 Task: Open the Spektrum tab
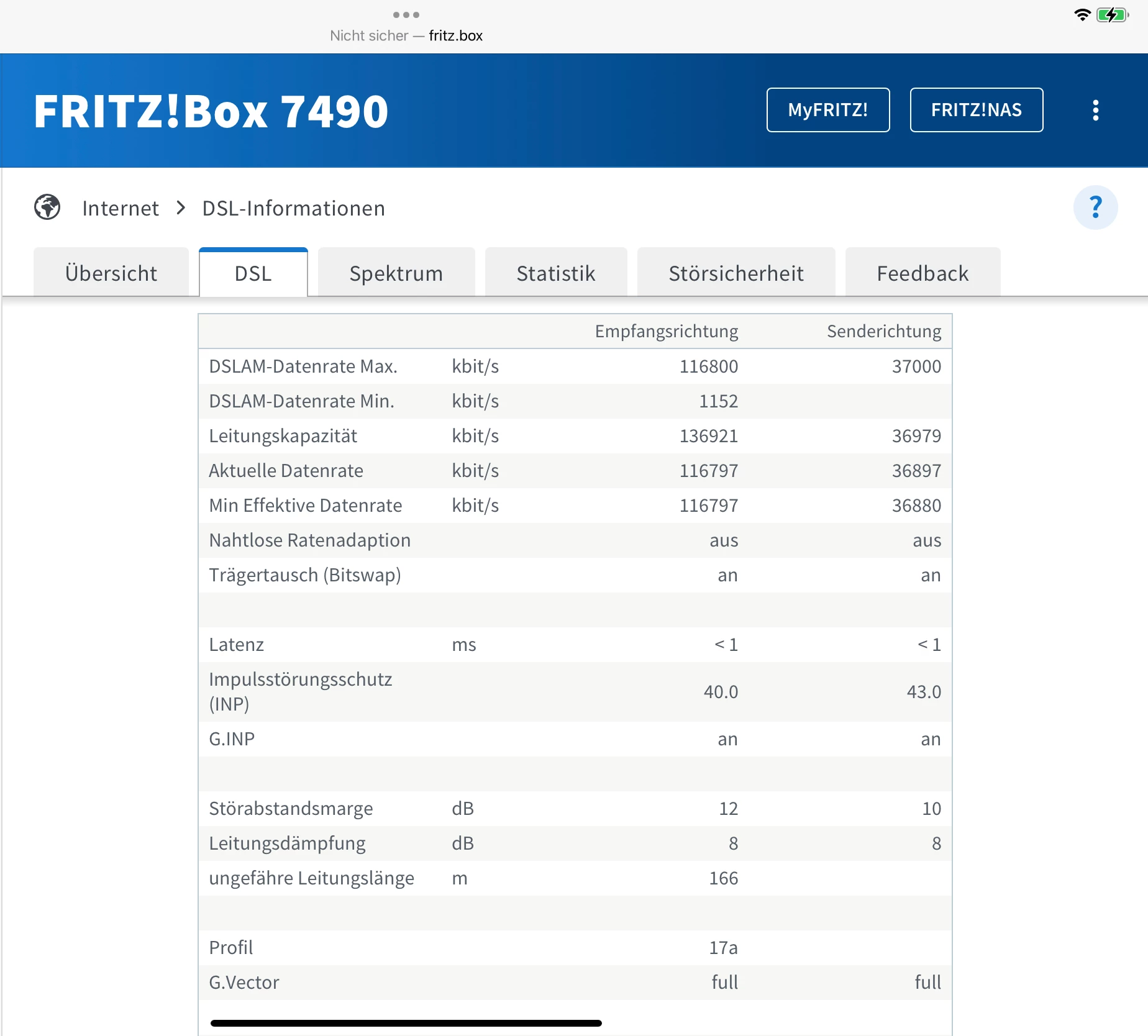396,273
